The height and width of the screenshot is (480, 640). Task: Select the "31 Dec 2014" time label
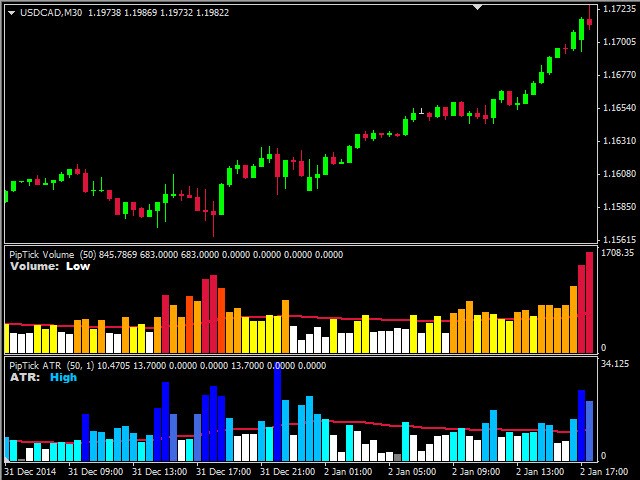pos(30,470)
